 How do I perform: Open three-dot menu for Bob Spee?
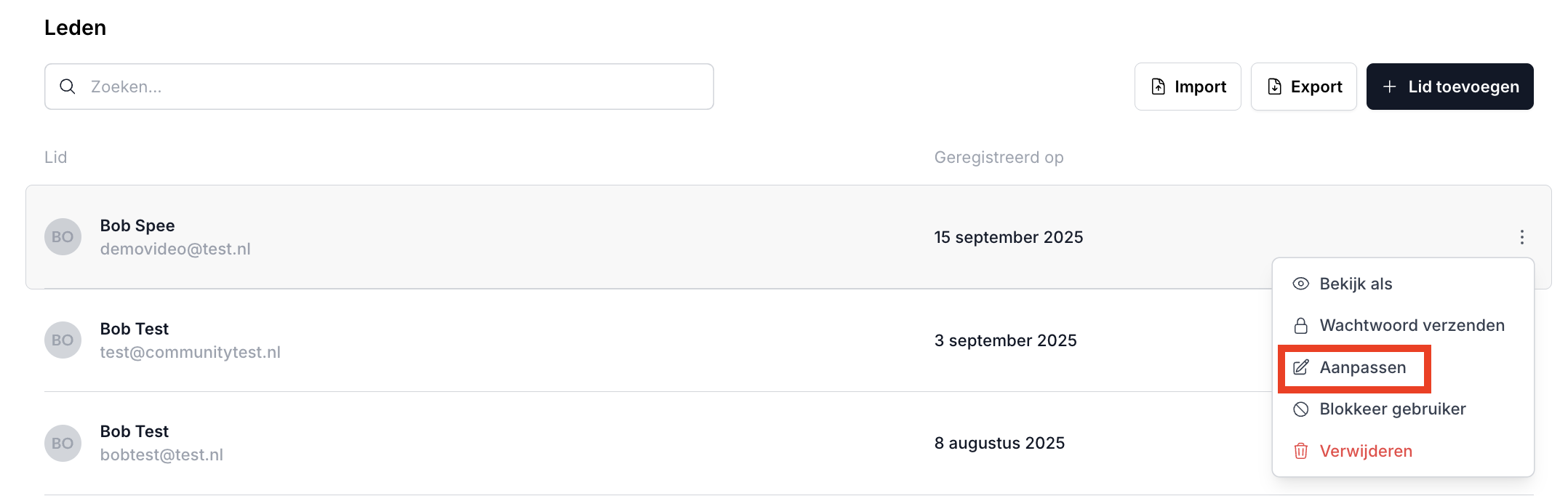(1521, 237)
